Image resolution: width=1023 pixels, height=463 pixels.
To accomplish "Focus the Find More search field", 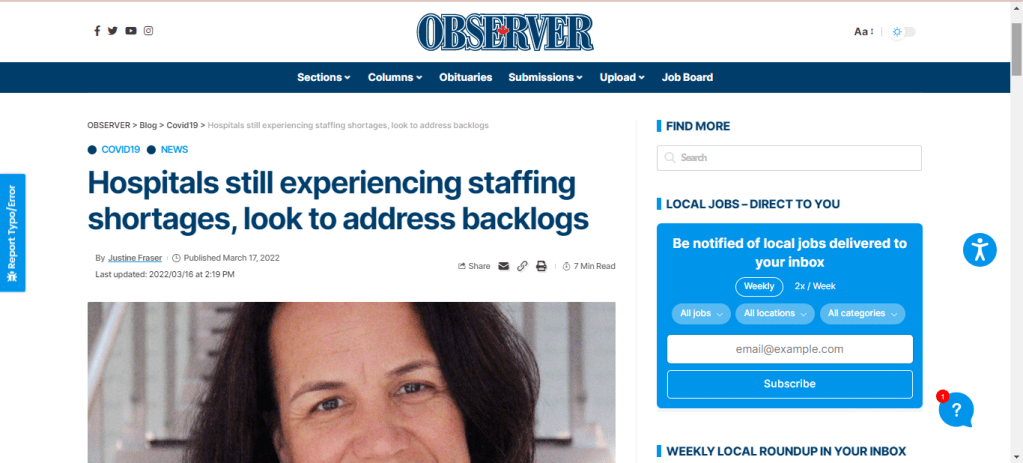I will 789,158.
